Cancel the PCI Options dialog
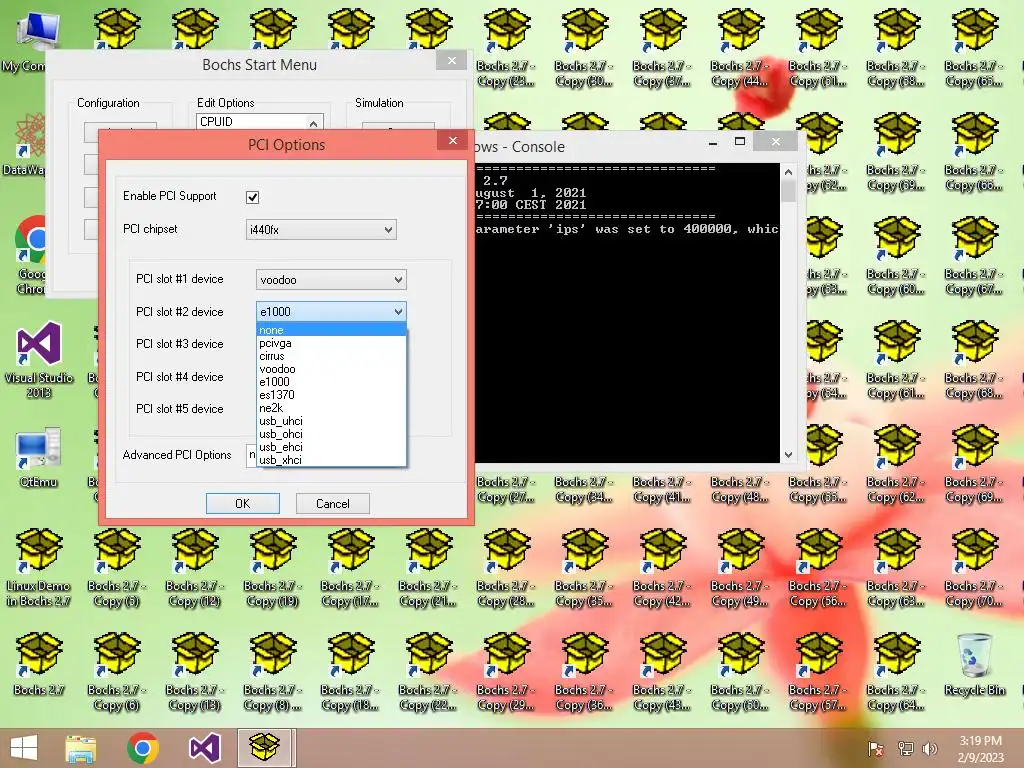This screenshot has width=1024, height=768. [332, 504]
